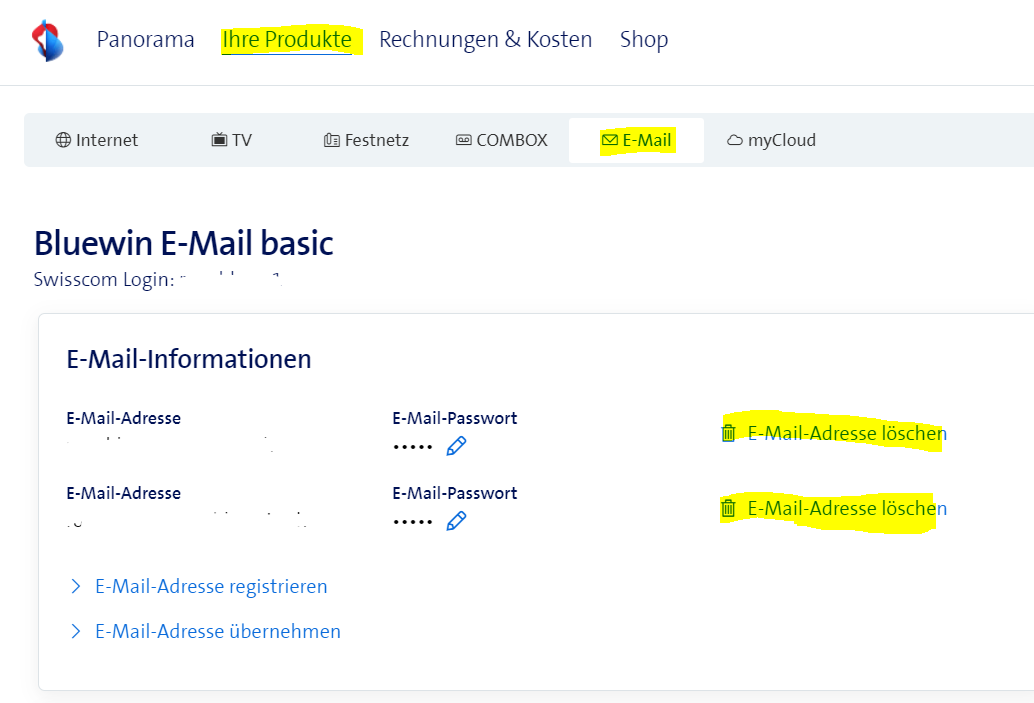Switch to the Festnetz tab

coord(366,140)
